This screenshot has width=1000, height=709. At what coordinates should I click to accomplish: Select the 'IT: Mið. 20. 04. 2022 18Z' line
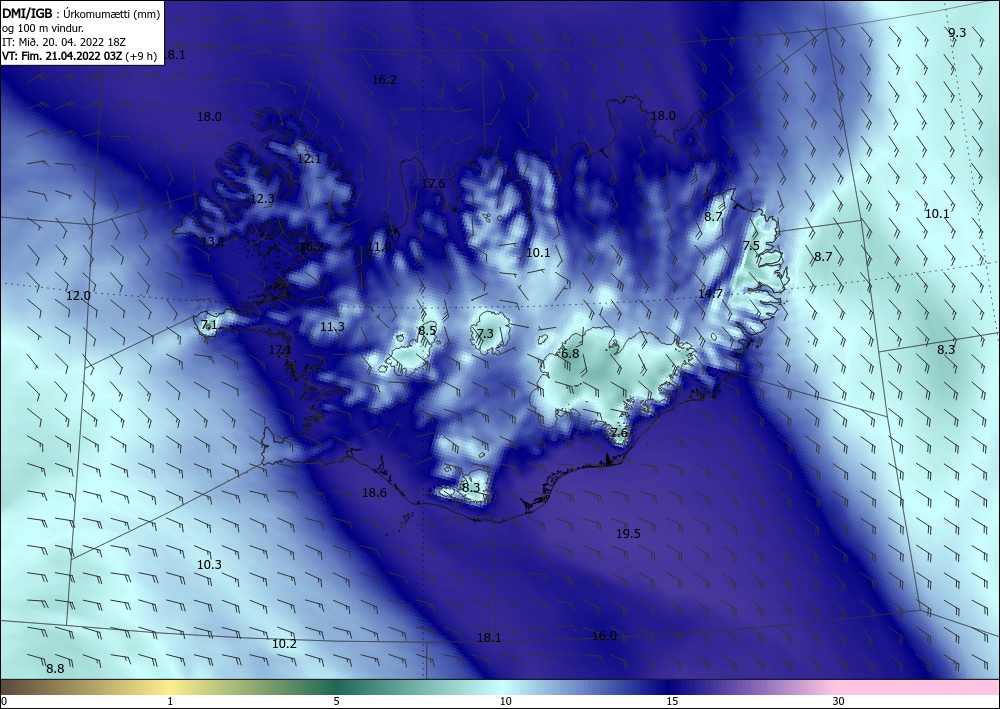64,42
